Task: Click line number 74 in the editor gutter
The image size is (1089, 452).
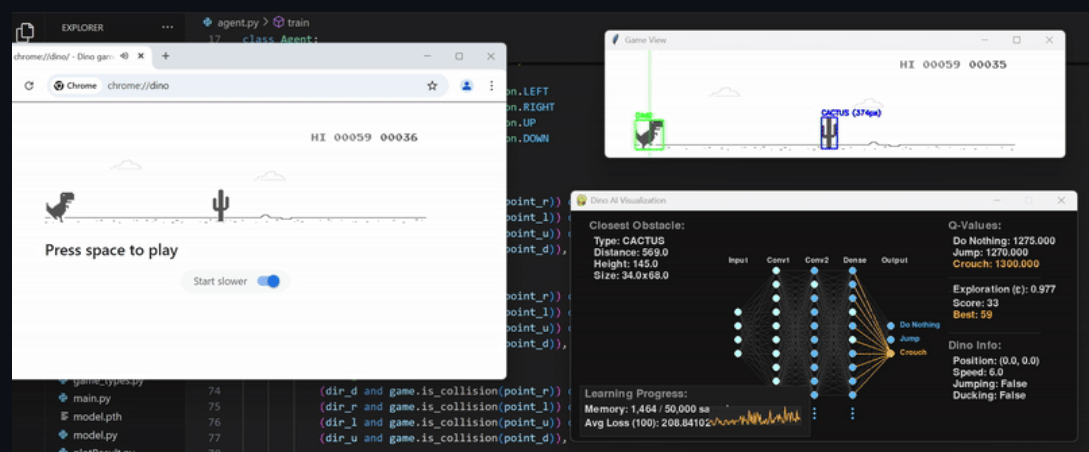Action: coord(214,391)
